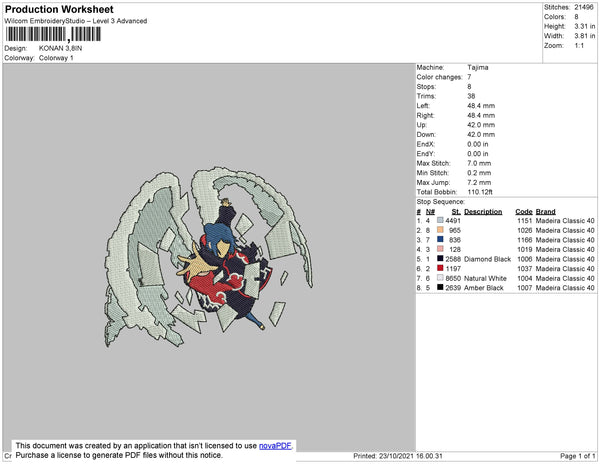Click the Natural White 8650 swatch
The width and height of the screenshot is (600, 464).
(440, 278)
